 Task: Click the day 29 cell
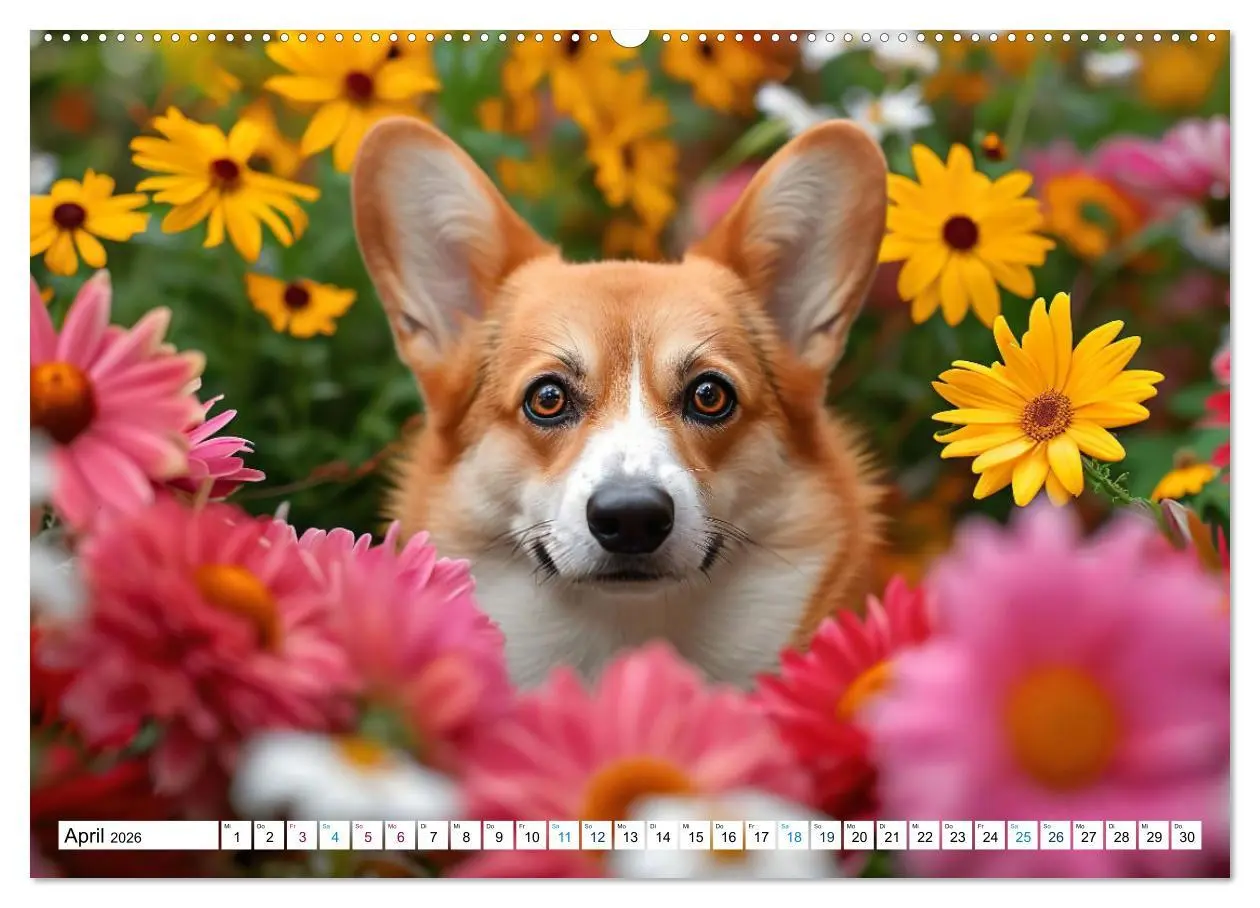[1154, 836]
